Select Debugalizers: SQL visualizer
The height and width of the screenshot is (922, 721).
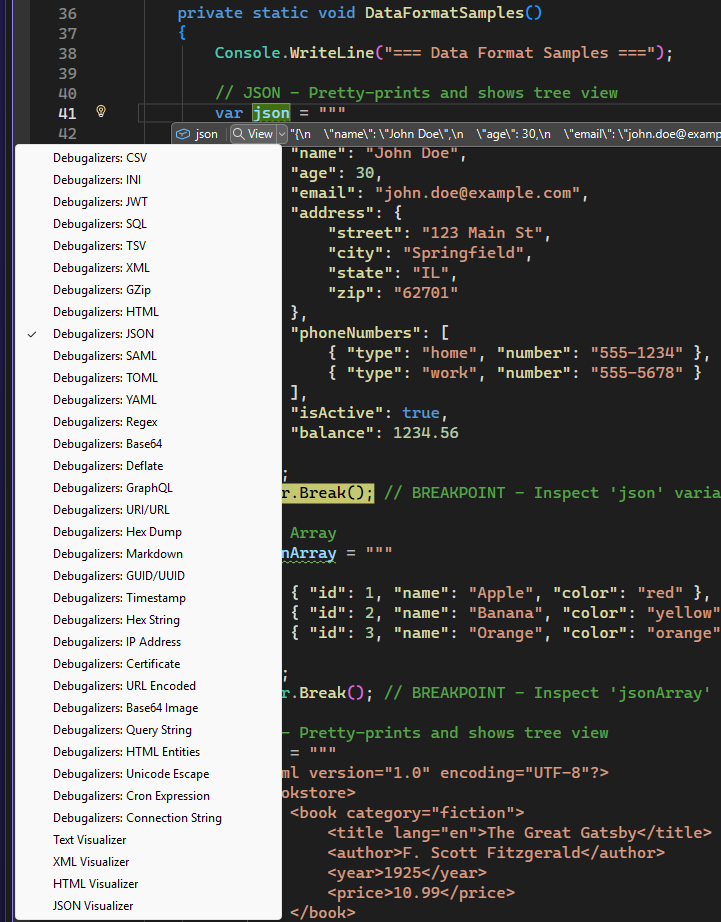148,224
